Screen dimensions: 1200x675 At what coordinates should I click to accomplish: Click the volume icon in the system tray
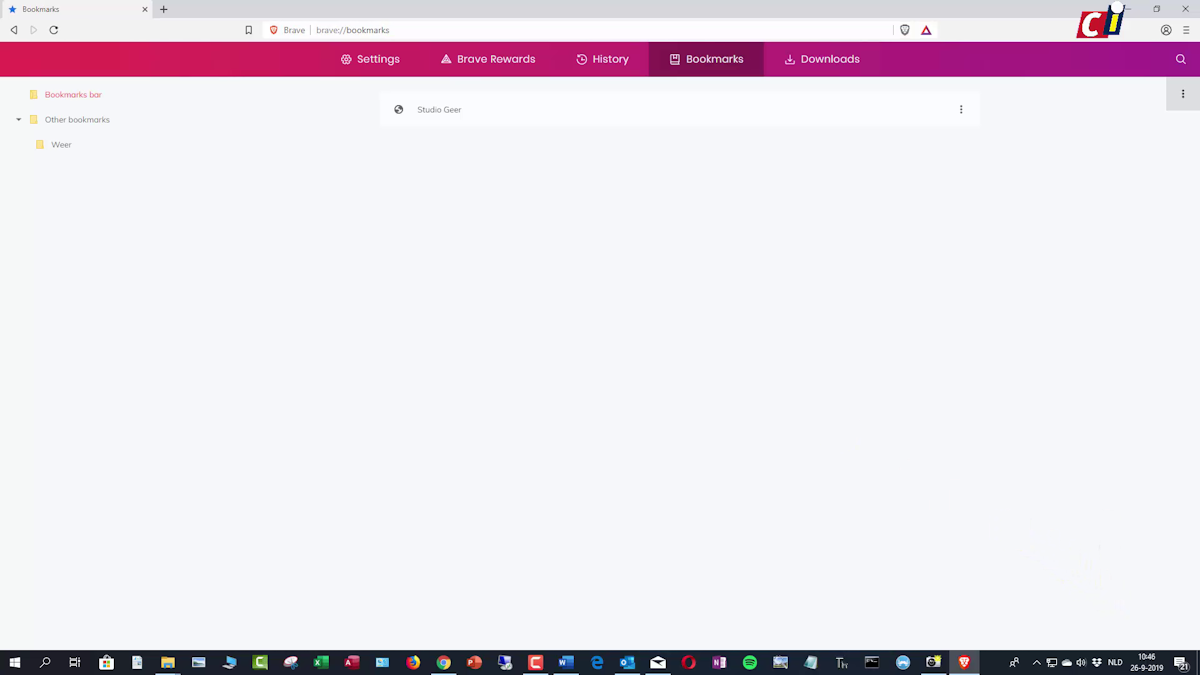(1080, 662)
